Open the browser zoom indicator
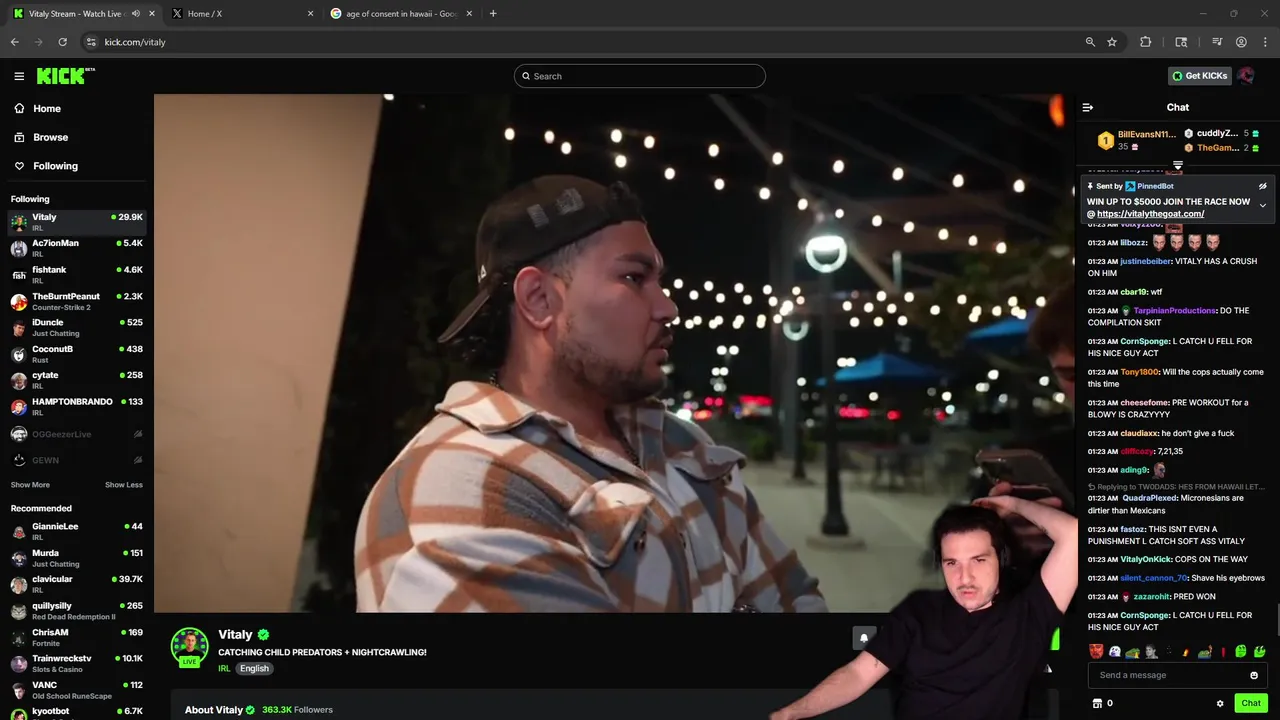The image size is (1280, 720). 1090,42
